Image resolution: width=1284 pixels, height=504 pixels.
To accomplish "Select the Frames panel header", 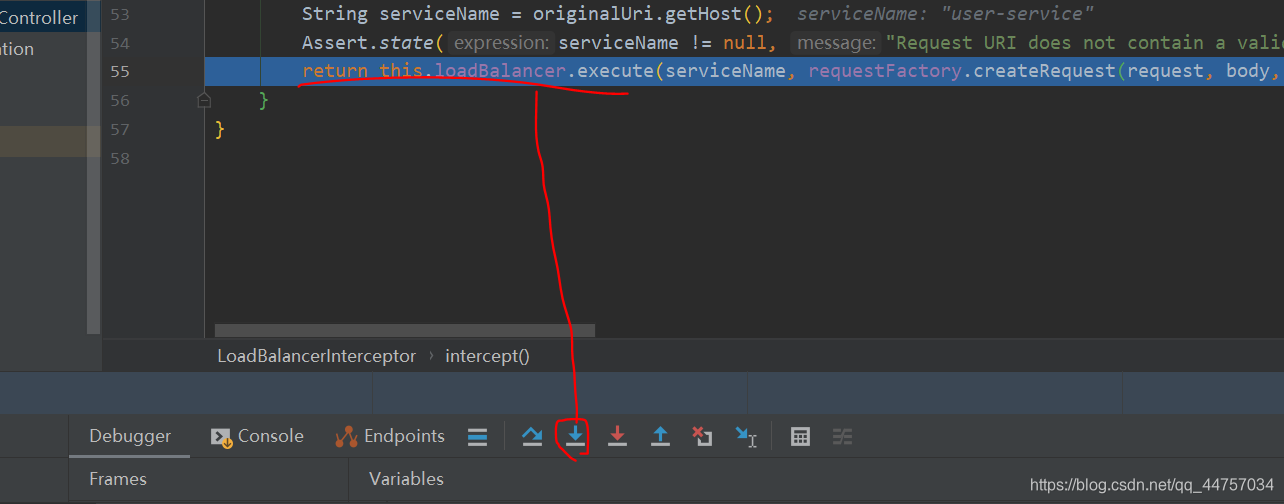I will click(118, 479).
